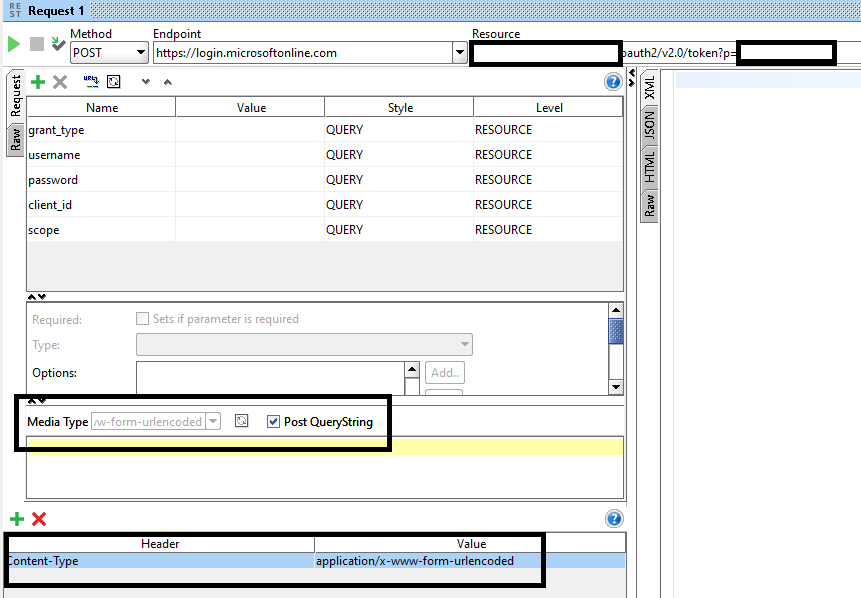Image resolution: width=861 pixels, height=598 pixels.
Task: Open help for the parameters table
Action: pyautogui.click(x=613, y=82)
